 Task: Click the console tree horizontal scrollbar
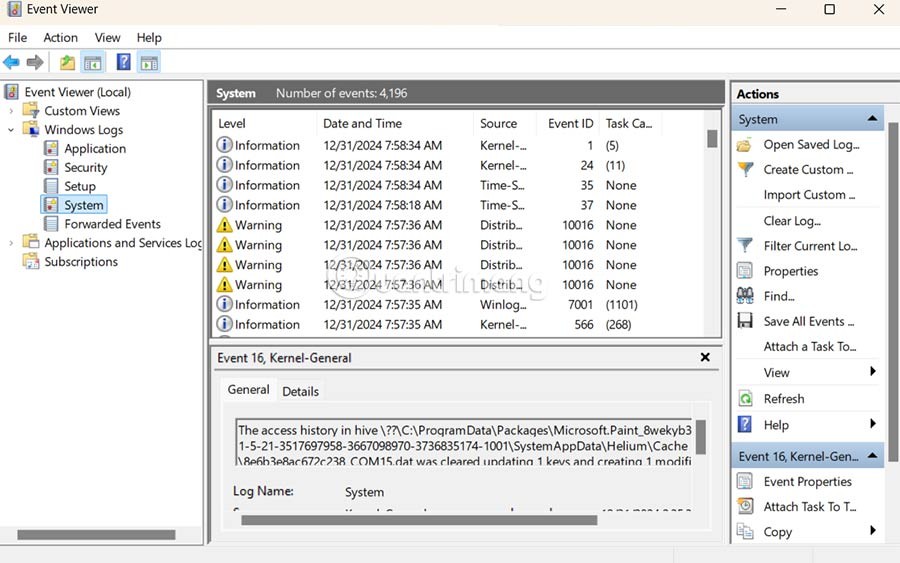point(96,534)
